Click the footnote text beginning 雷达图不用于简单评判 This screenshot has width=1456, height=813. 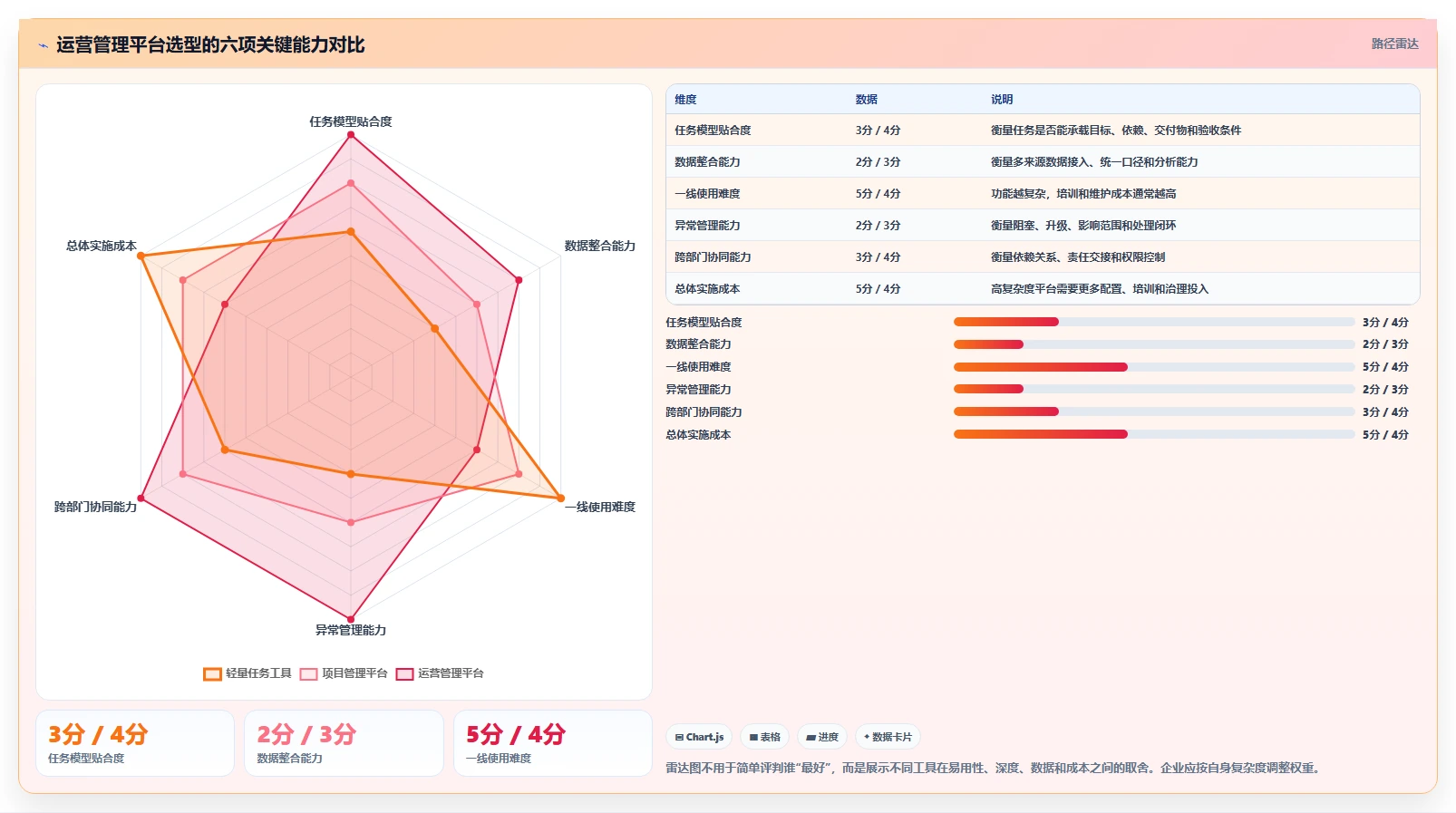click(995, 768)
